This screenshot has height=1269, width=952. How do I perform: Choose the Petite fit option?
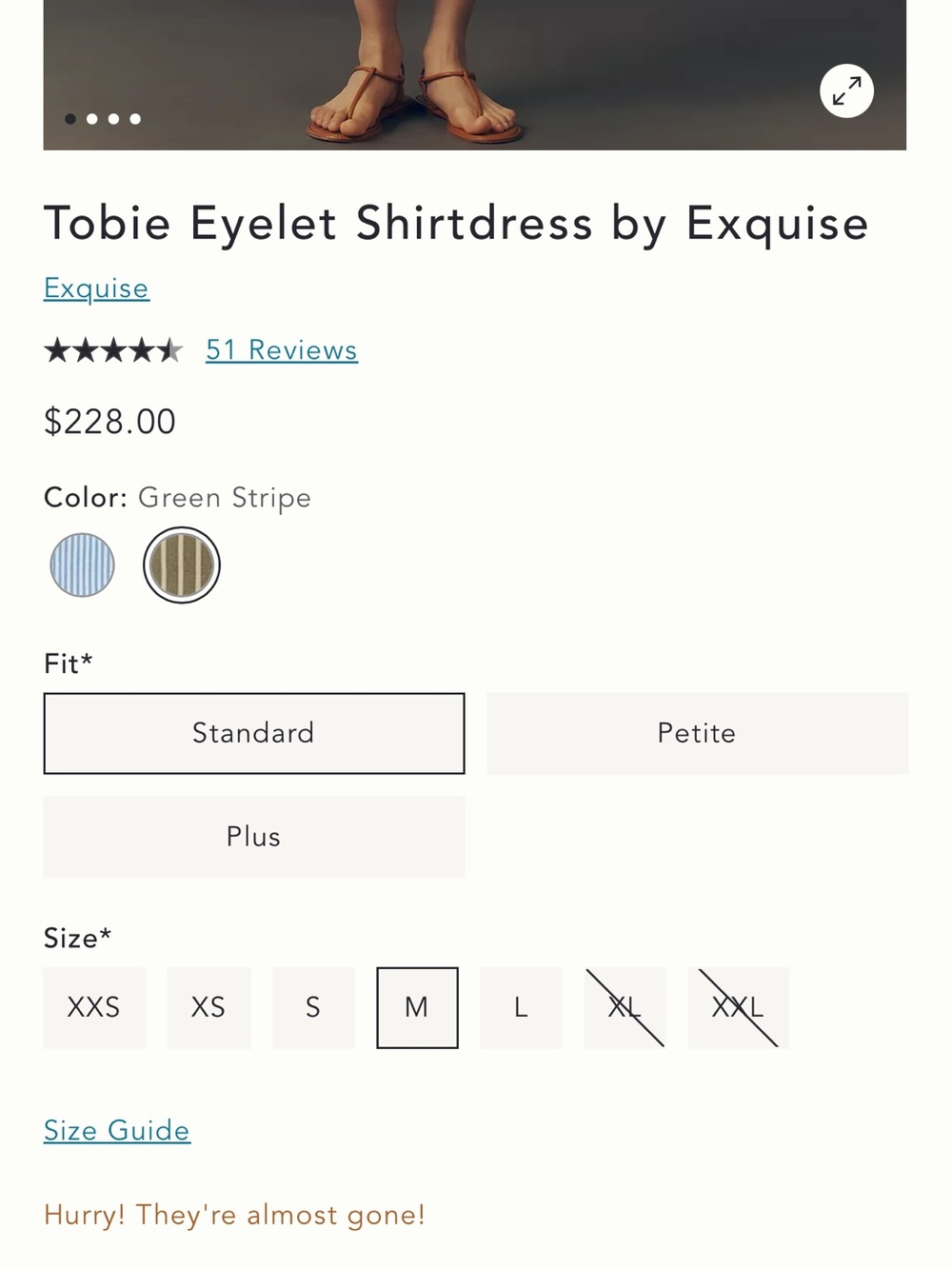tap(698, 733)
